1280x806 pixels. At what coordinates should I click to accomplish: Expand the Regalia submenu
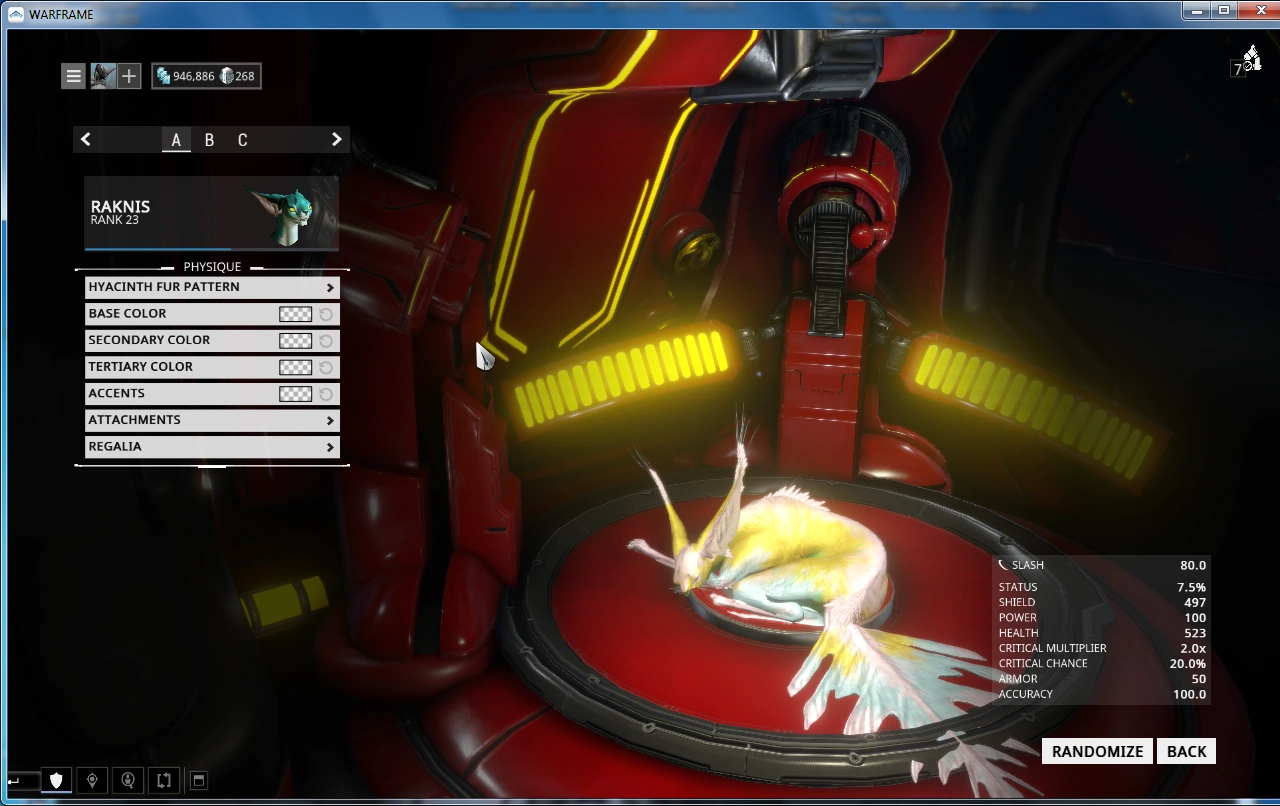point(212,447)
